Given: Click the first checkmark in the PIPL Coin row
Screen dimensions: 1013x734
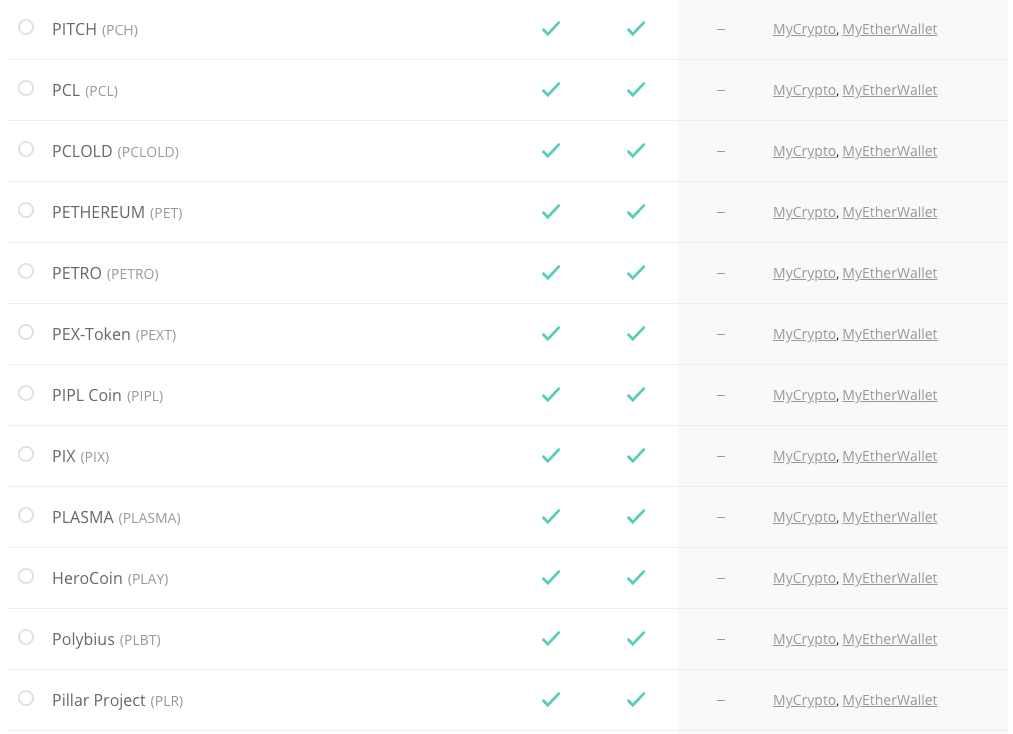Looking at the screenshot, I should point(551,395).
